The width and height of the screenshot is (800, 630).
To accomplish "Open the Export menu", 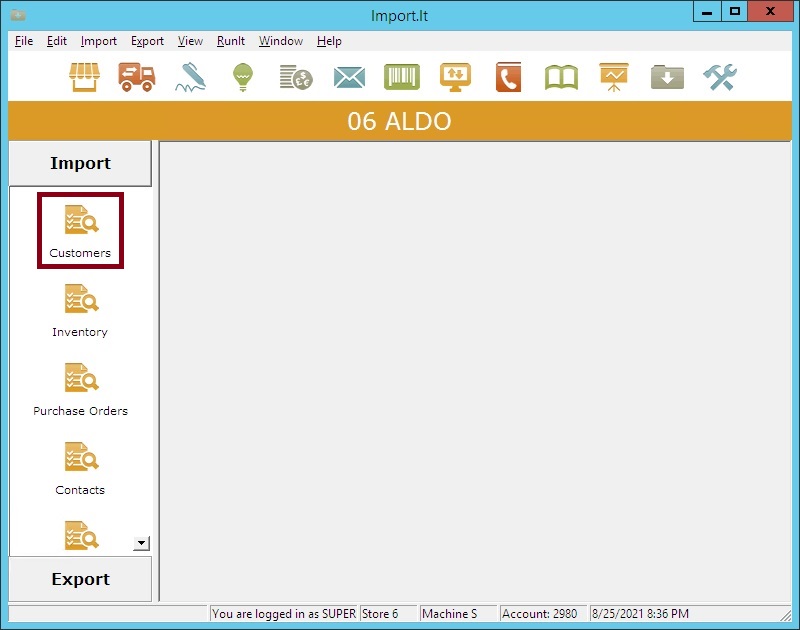I will pos(147,41).
